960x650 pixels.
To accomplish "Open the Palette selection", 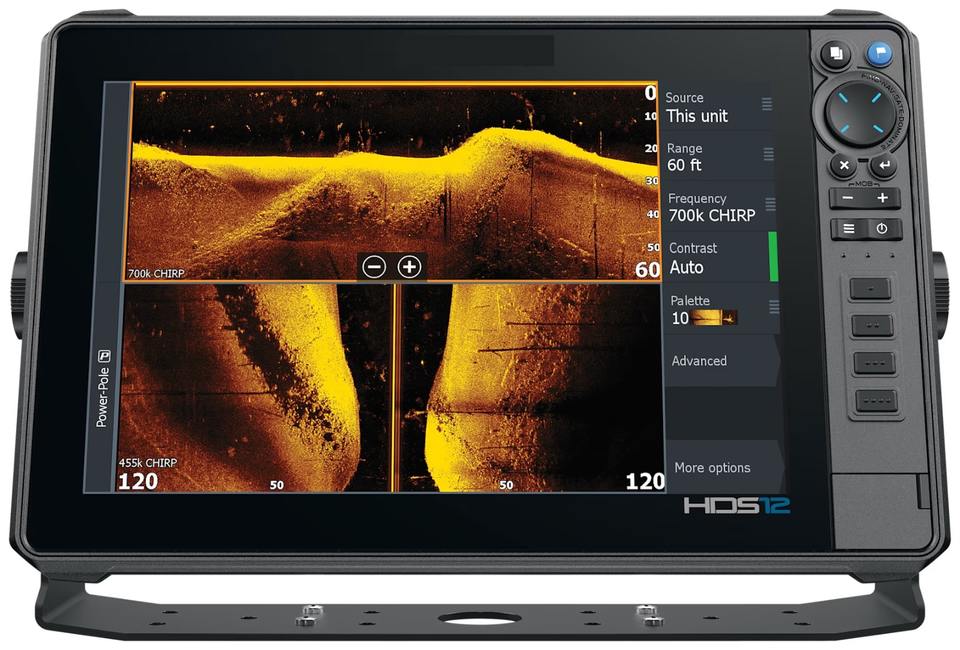I will [x=722, y=310].
